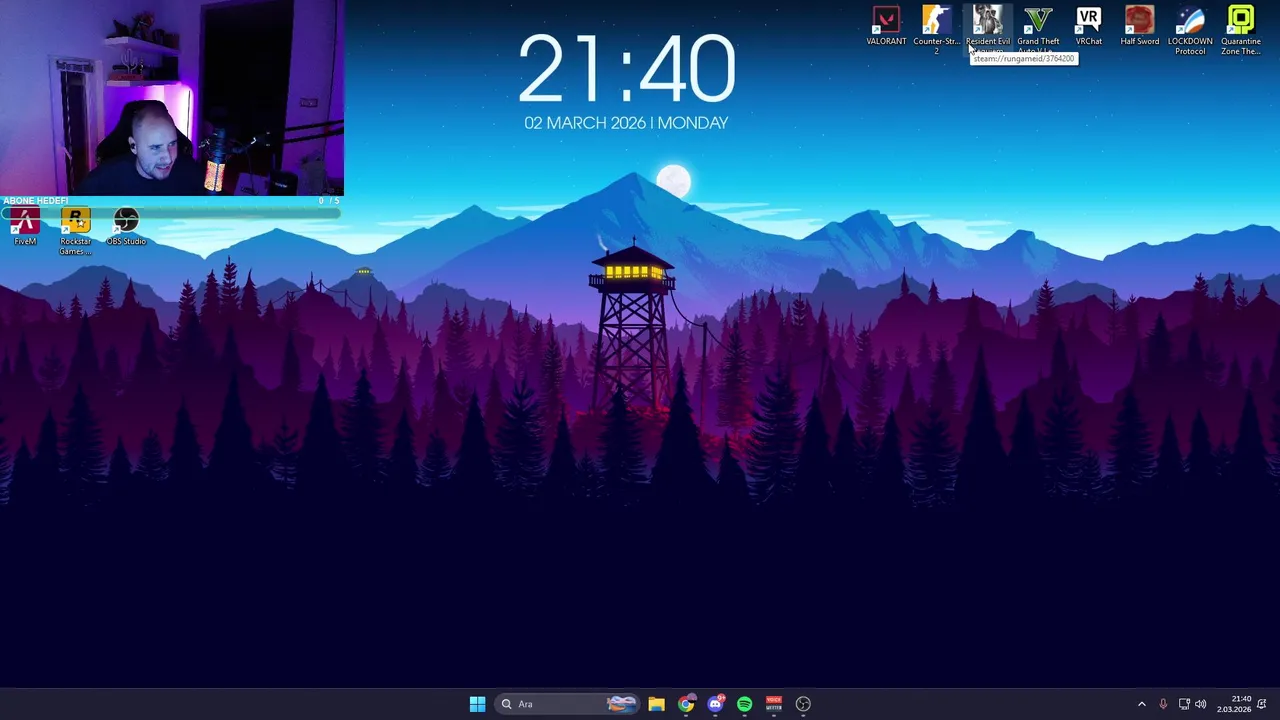This screenshot has width=1280, height=720.
Task: Open the calendar from the taskbar clock
Action: 1234,704
